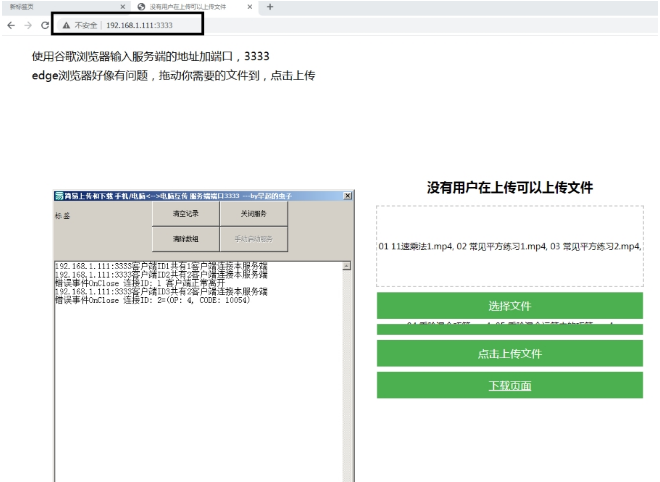Click the 清空记录 button in server window
Image resolution: width=660 pixels, height=482 pixels.
(x=186, y=214)
